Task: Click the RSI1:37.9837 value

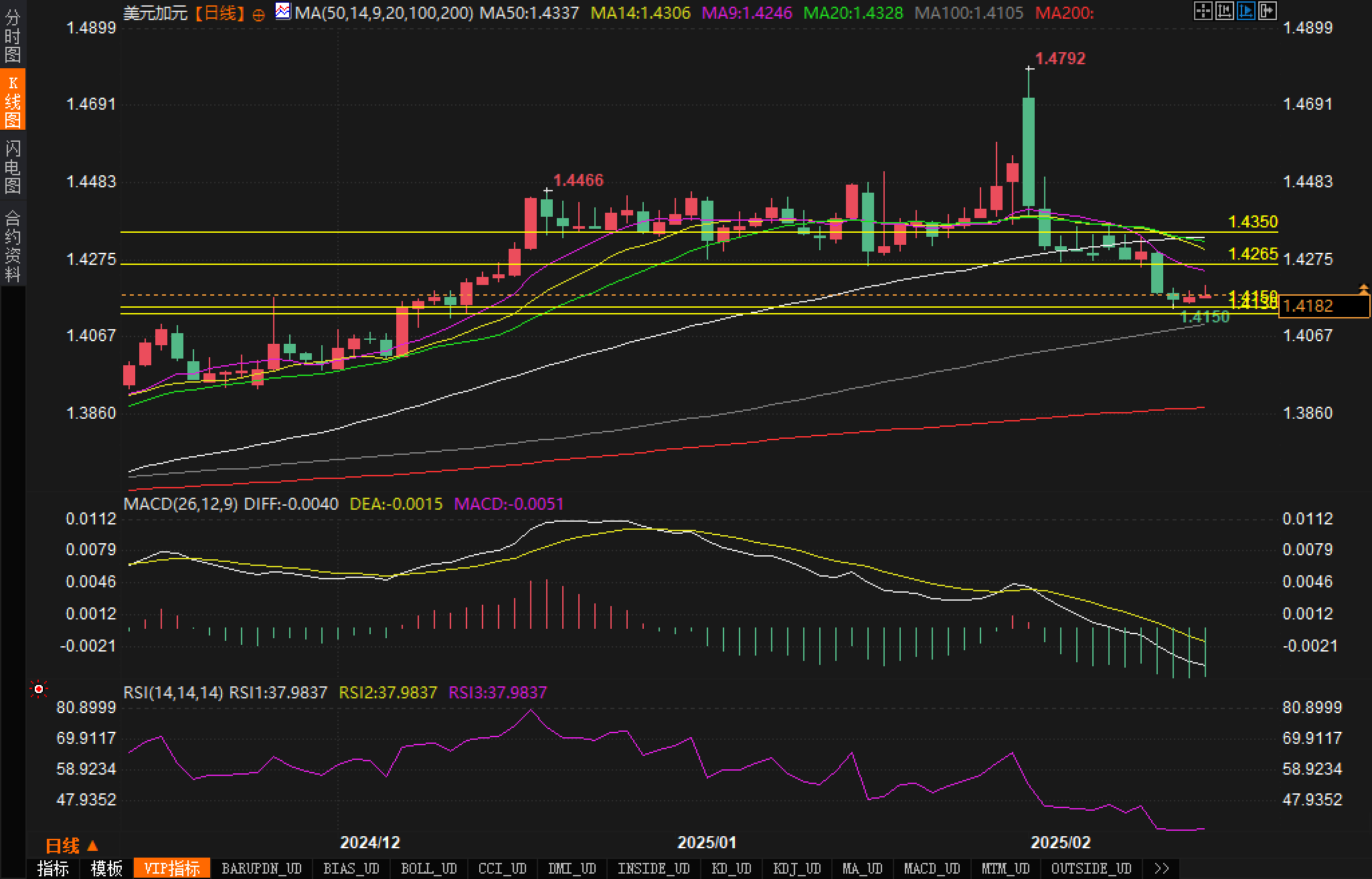Action: coord(278,692)
